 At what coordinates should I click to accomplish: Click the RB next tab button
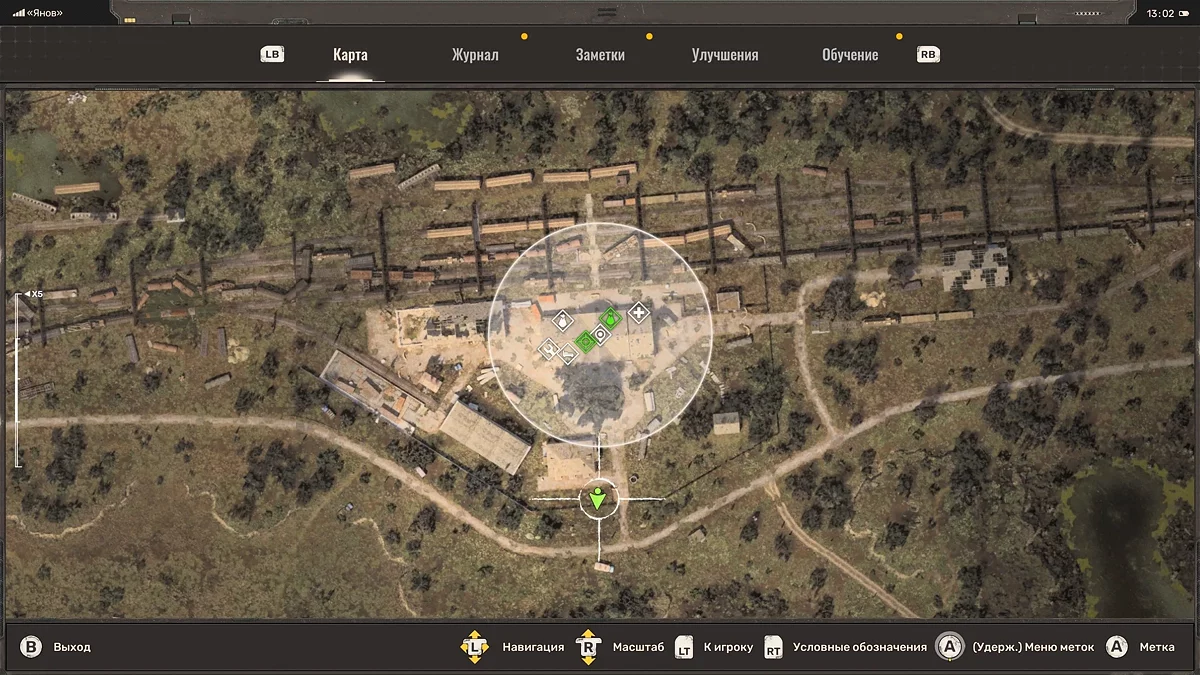[x=928, y=55]
